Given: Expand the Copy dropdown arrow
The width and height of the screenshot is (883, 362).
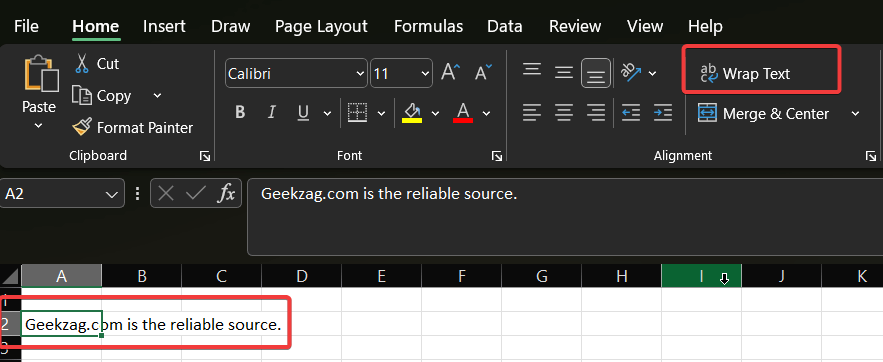Looking at the screenshot, I should pos(157,96).
